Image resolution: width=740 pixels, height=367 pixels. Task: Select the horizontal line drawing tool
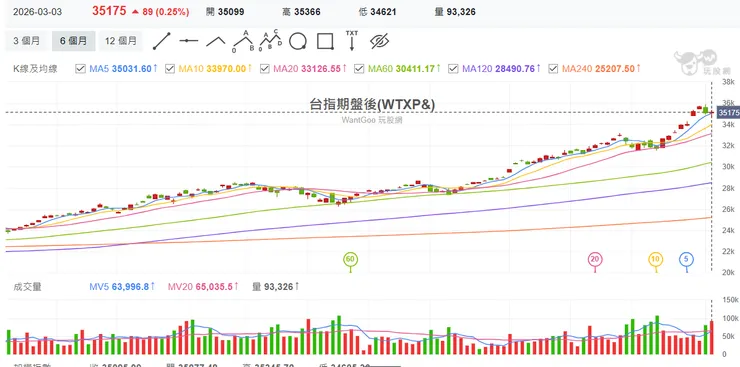188,41
